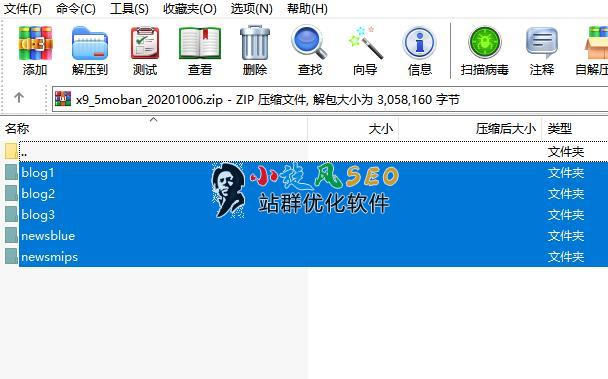Open the Options (选项) menu
The height and width of the screenshot is (379, 608).
(252, 9)
